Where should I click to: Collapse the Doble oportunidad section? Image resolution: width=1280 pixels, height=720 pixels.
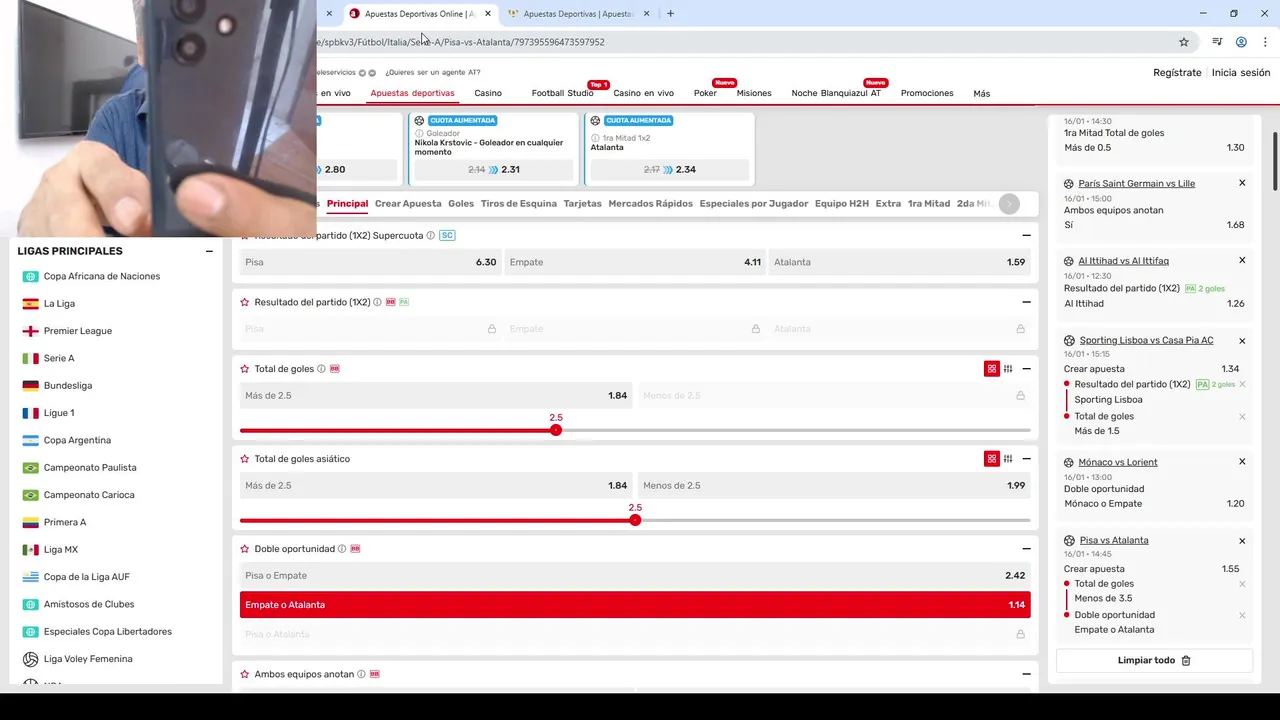1026,549
